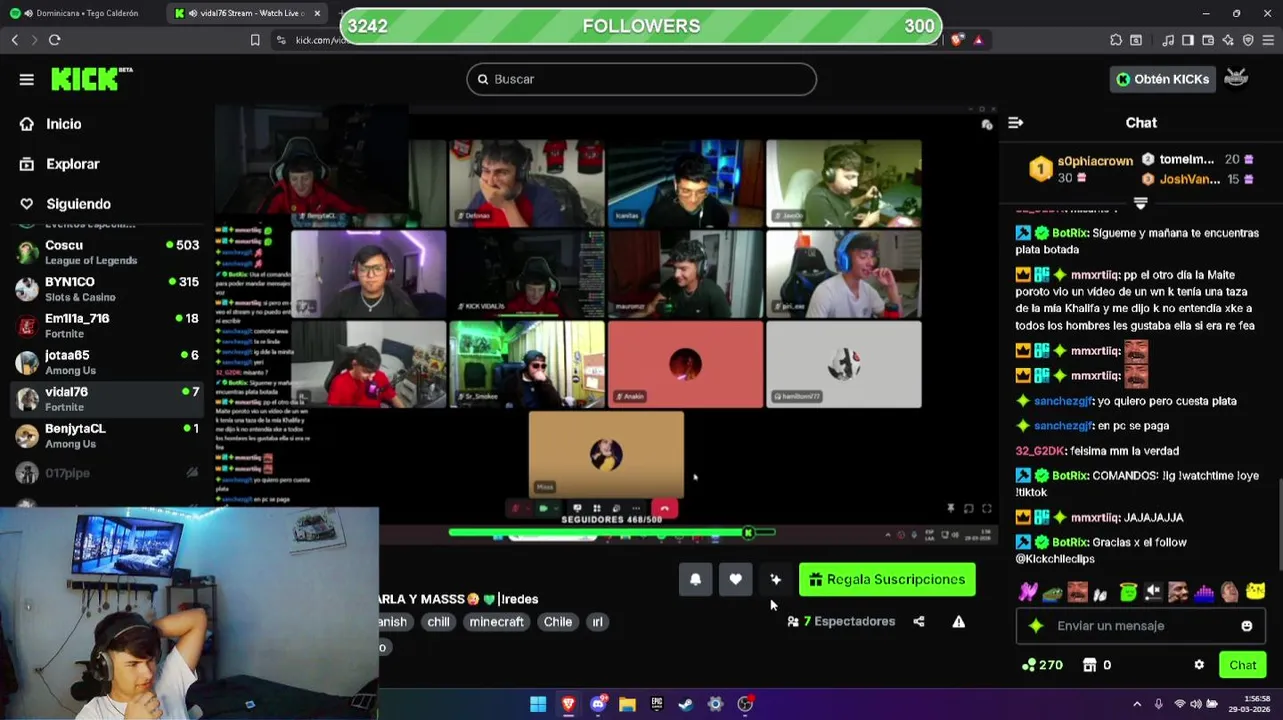Open Brave Wallet icon

(x=1208, y=40)
